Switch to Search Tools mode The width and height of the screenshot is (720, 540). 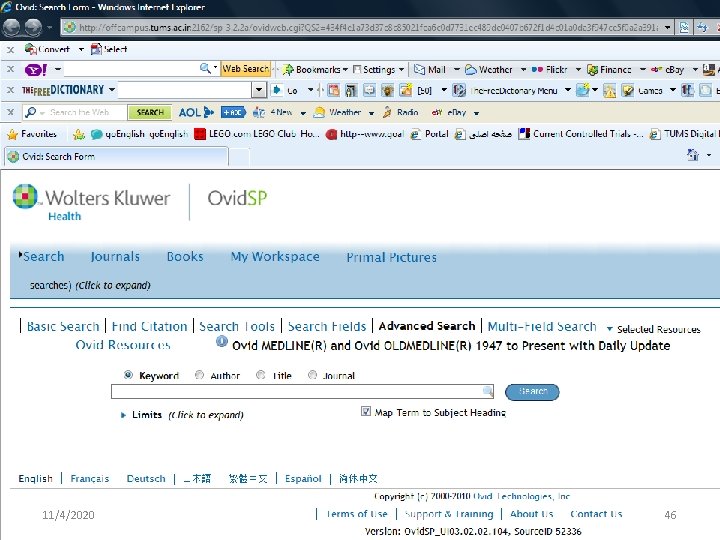[x=237, y=326]
